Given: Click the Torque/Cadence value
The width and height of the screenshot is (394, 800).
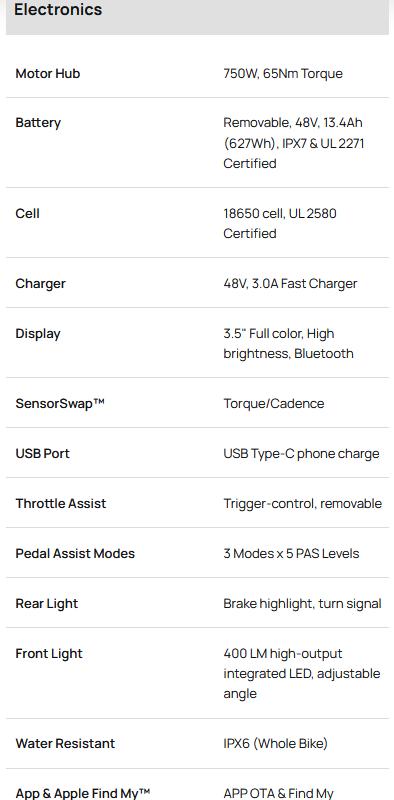Looking at the screenshot, I should [x=274, y=404].
